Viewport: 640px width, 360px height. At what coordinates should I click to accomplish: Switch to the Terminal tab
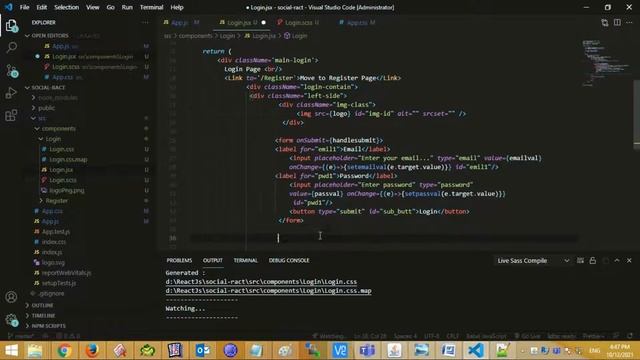[x=245, y=260]
